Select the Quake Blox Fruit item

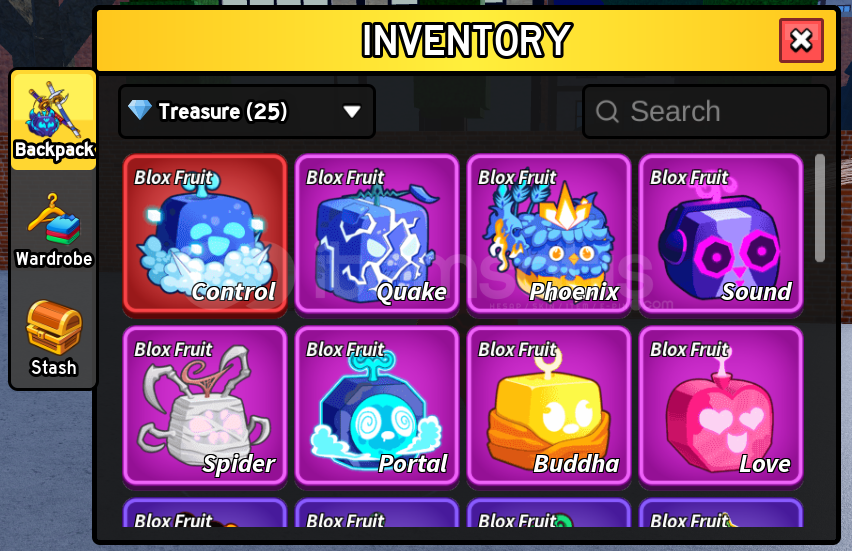tap(377, 235)
